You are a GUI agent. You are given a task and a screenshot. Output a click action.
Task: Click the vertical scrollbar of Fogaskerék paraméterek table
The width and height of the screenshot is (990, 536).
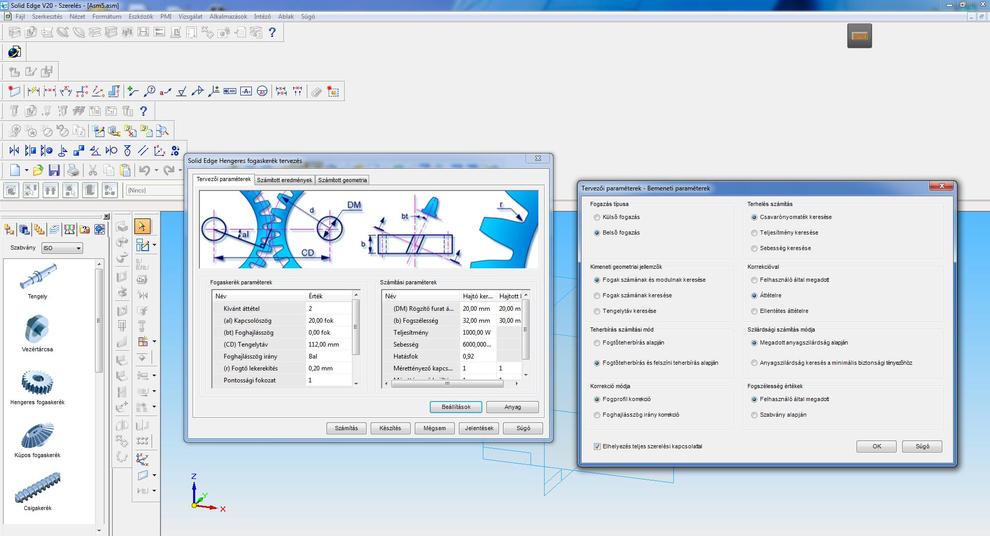pyautogui.click(x=356, y=338)
